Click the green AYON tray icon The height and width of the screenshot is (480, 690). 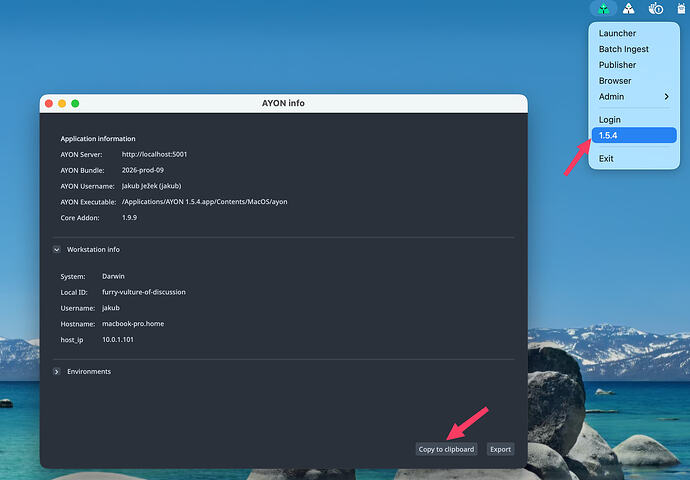tap(603, 8)
